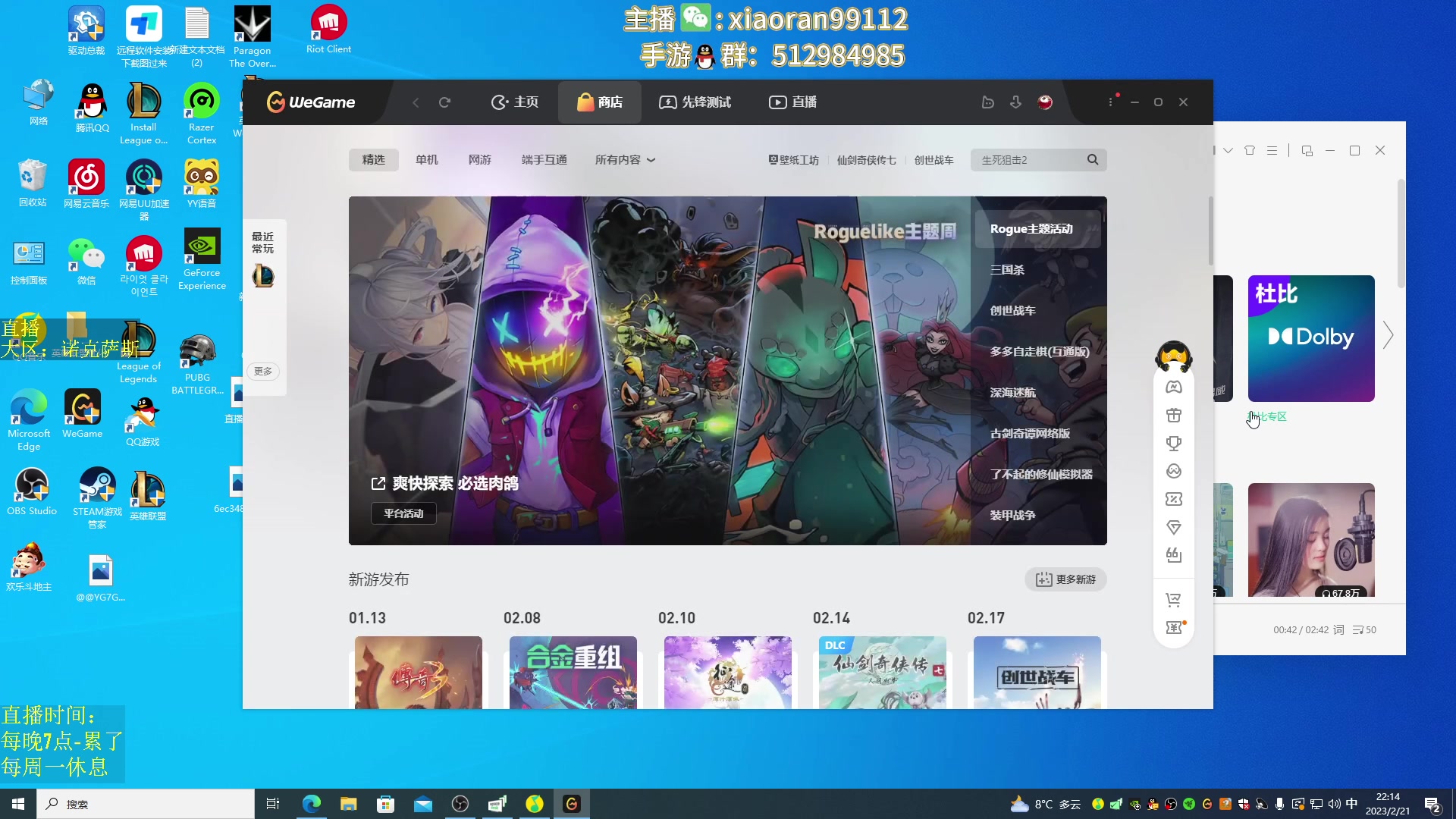
Task: Open the 先锋测试 tab
Action: [695, 102]
